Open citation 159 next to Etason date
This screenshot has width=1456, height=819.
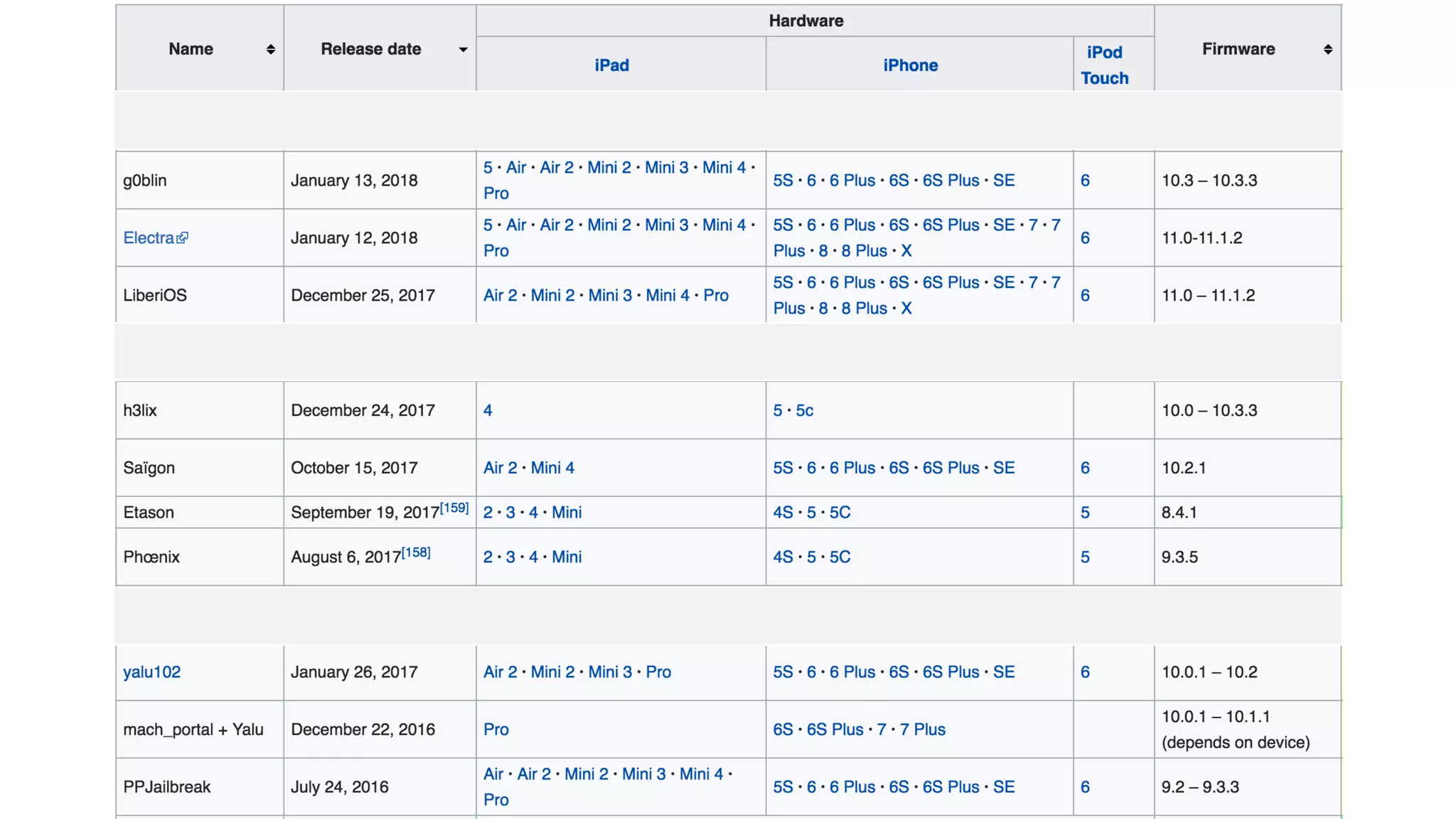tap(454, 508)
